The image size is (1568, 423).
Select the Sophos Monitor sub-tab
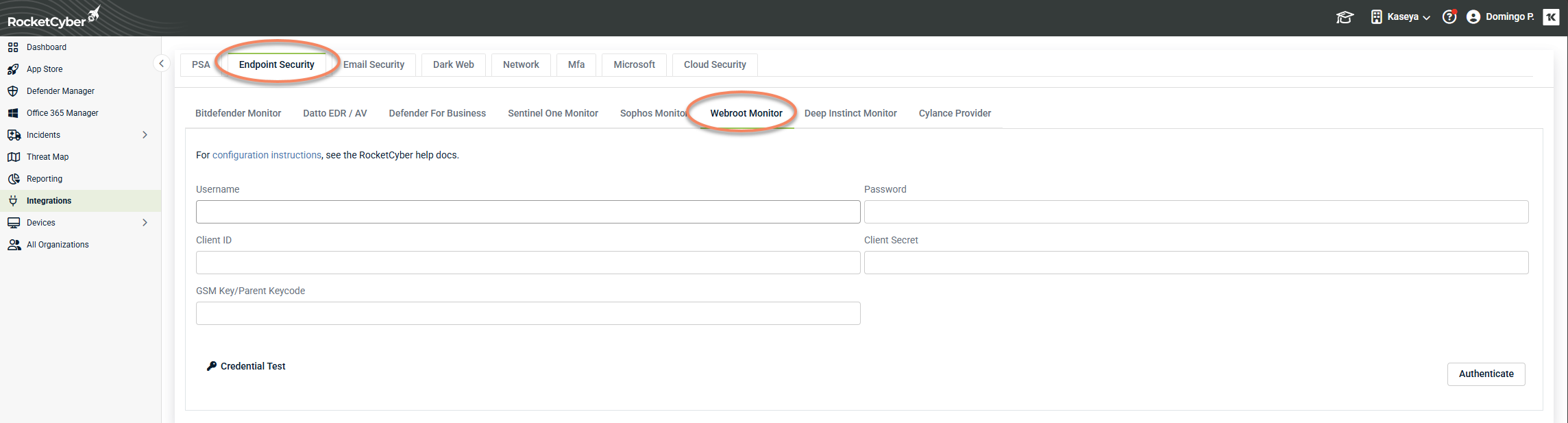pyautogui.click(x=653, y=113)
